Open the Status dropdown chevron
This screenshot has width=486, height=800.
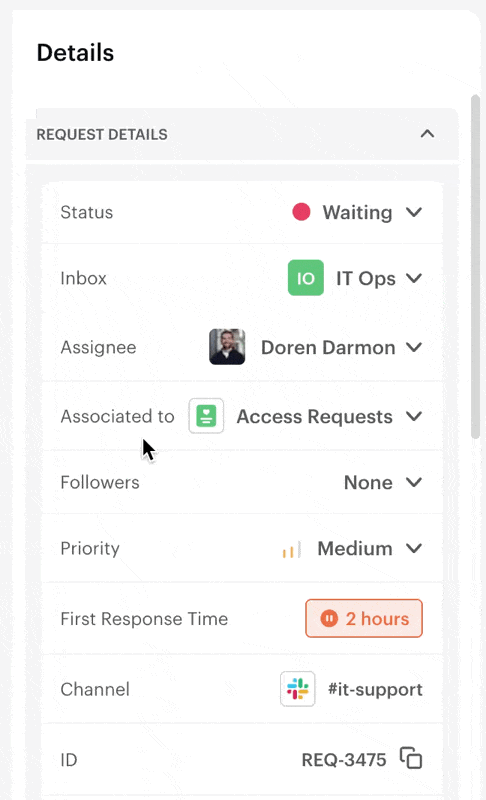414,212
